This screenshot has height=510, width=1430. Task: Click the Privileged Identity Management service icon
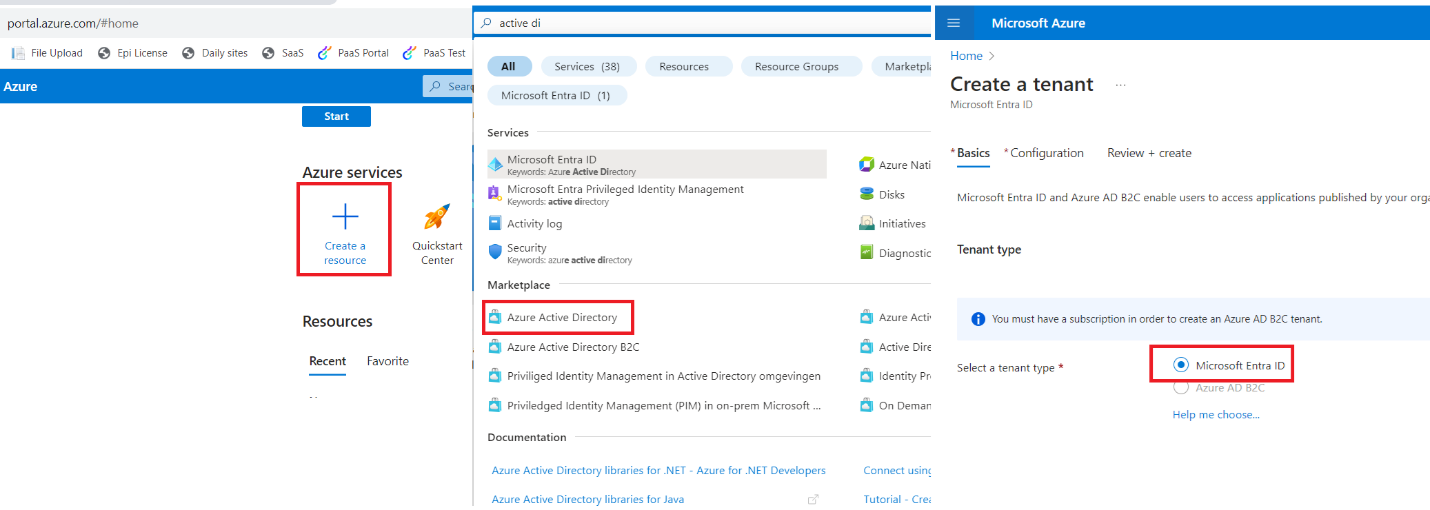pos(495,194)
